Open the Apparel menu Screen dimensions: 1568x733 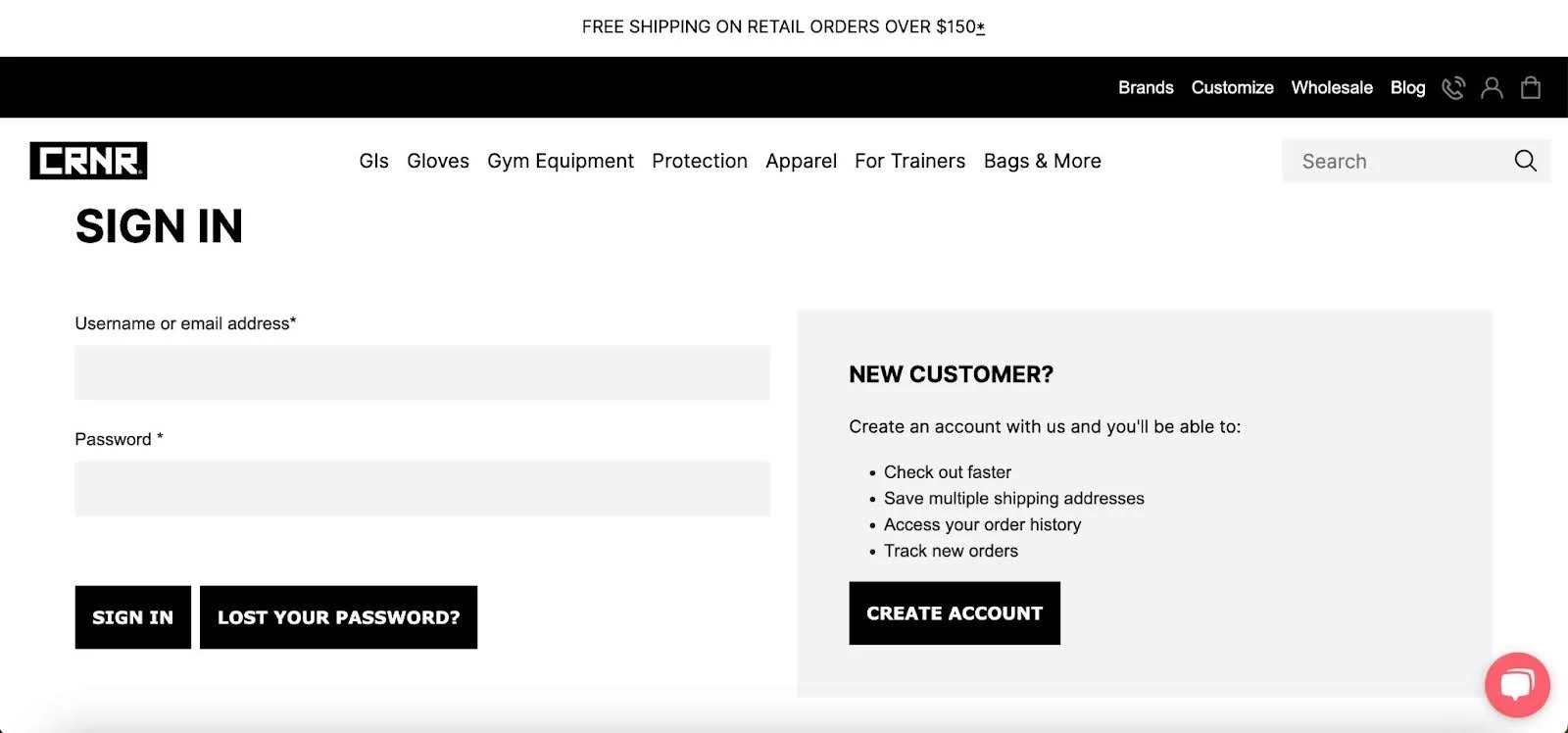tap(801, 161)
